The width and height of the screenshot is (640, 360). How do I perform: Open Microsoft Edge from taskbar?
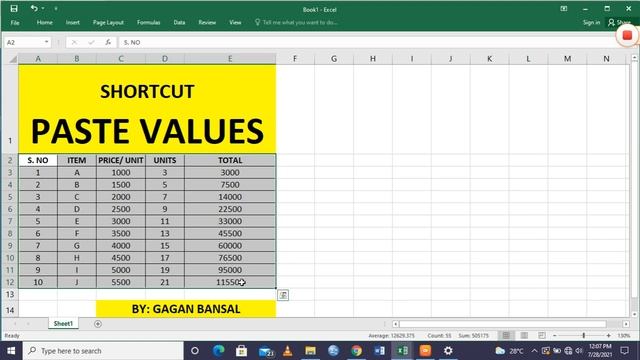pyautogui.click(x=218, y=351)
